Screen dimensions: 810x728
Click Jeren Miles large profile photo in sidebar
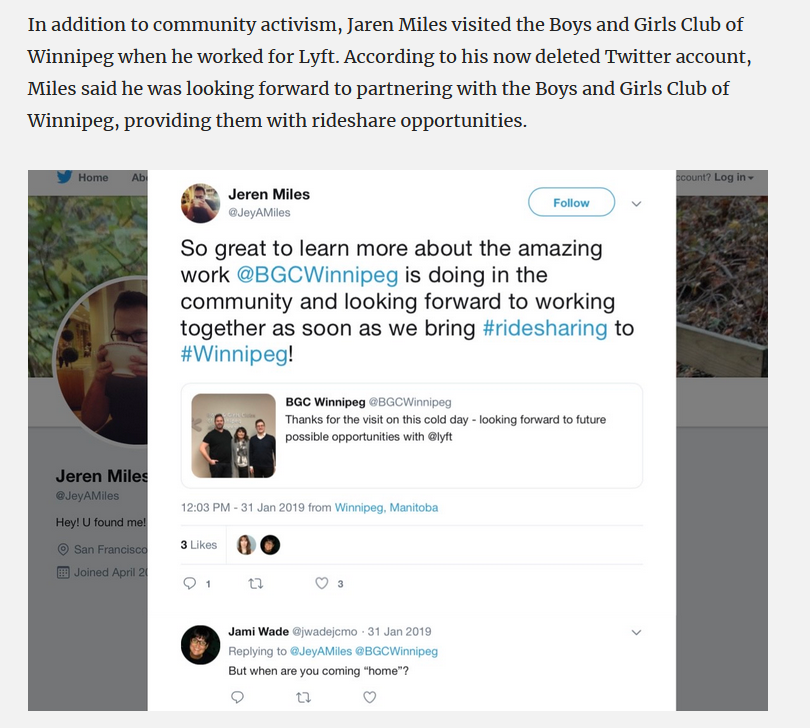coord(101,360)
